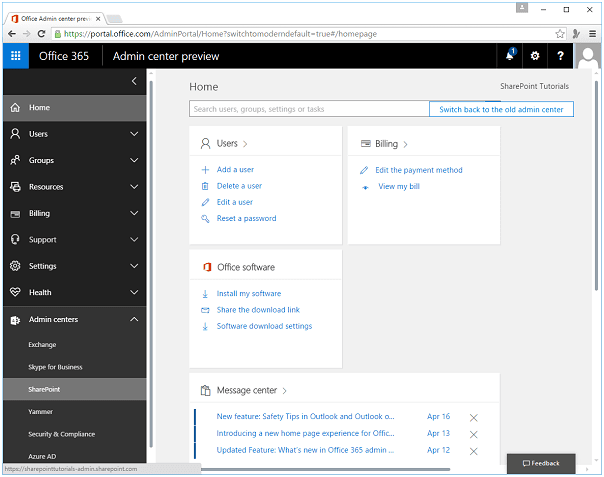The height and width of the screenshot is (477, 604).
Task: Collapse the Admin centers section
Action: (134, 320)
